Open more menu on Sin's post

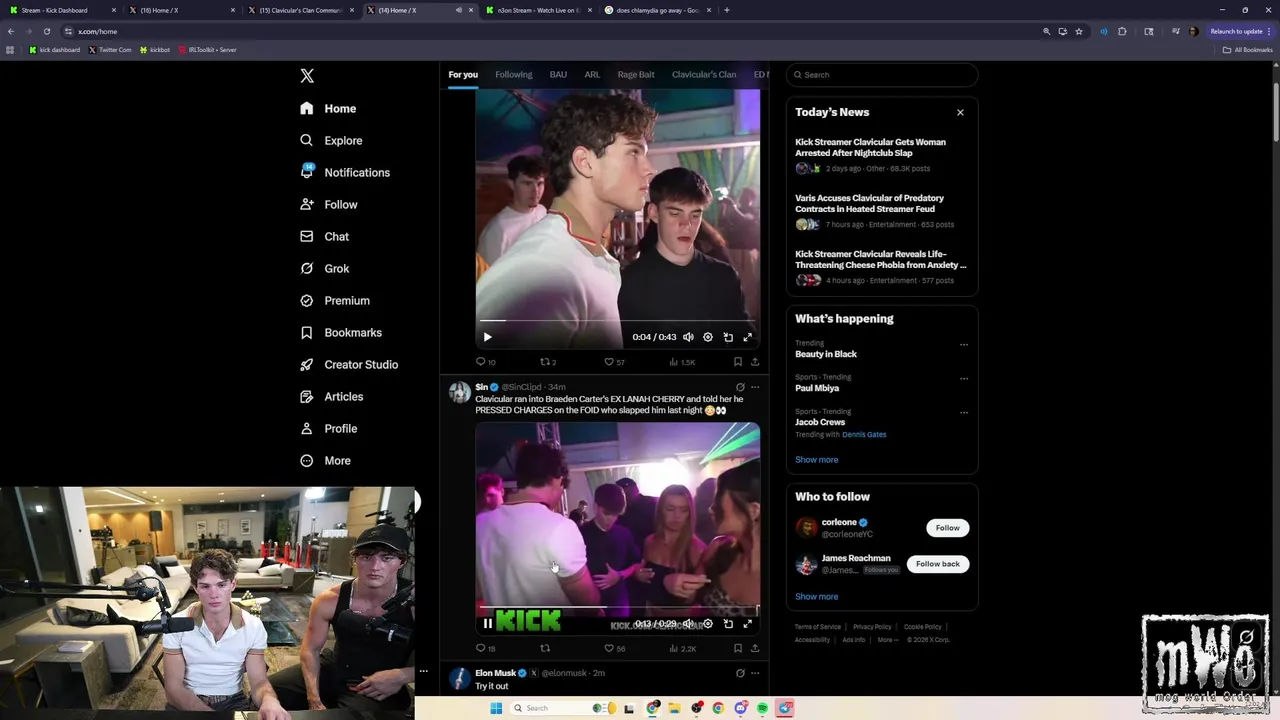click(755, 387)
